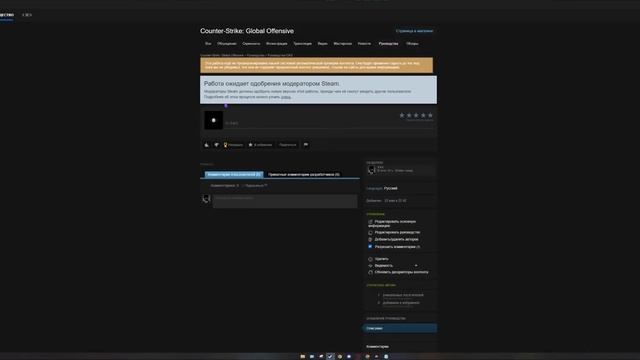Click Обновить дескрипторы контента link

[402, 272]
